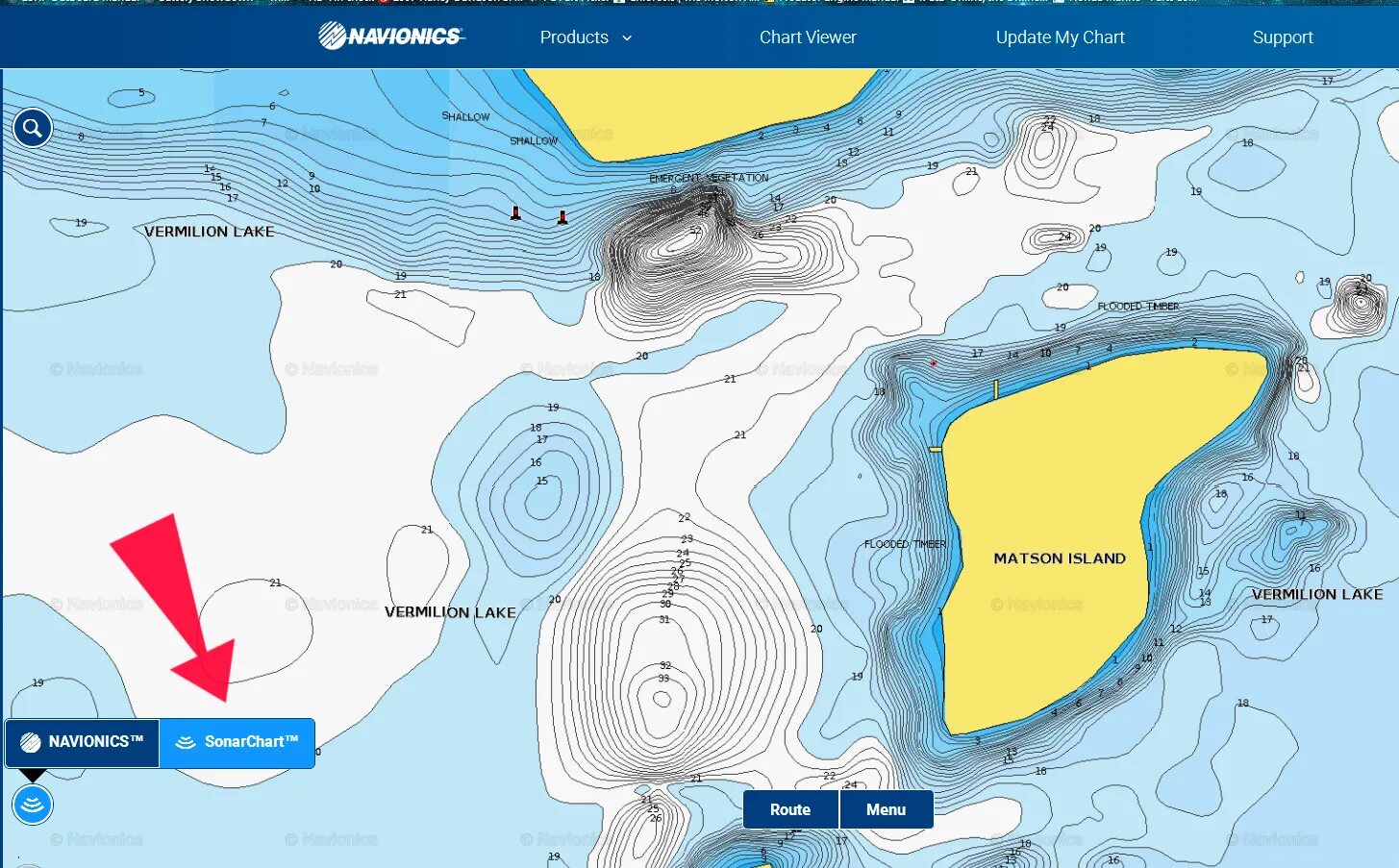Click the yellow dock marker on island's north shore
This screenshot has width=1399, height=868.
(x=996, y=389)
